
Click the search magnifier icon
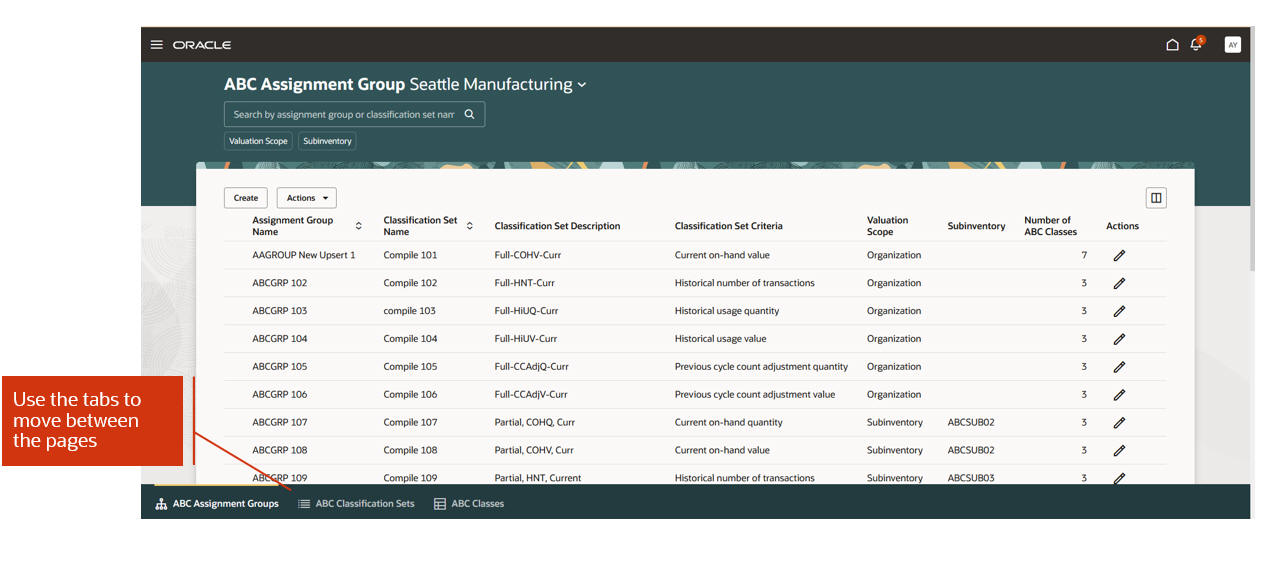point(469,114)
